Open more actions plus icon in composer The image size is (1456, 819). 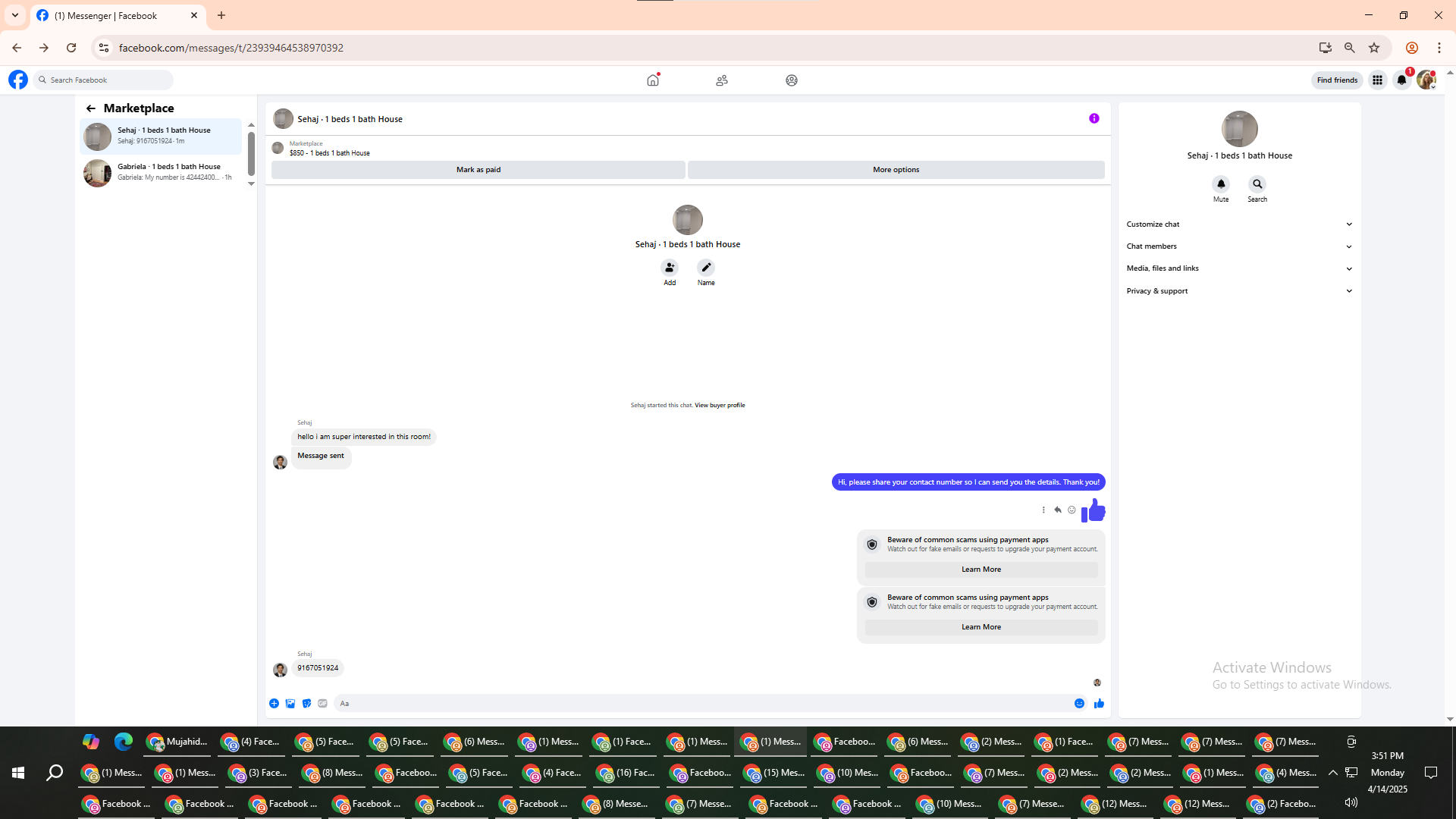(x=274, y=704)
